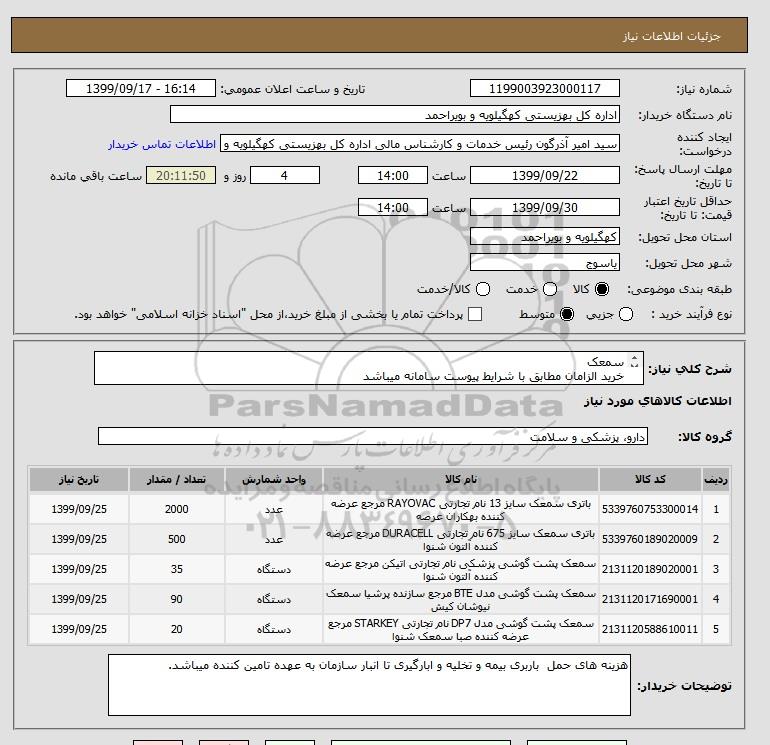
Task: Select the کالا/خدمت category radio button
Action: 483,289
